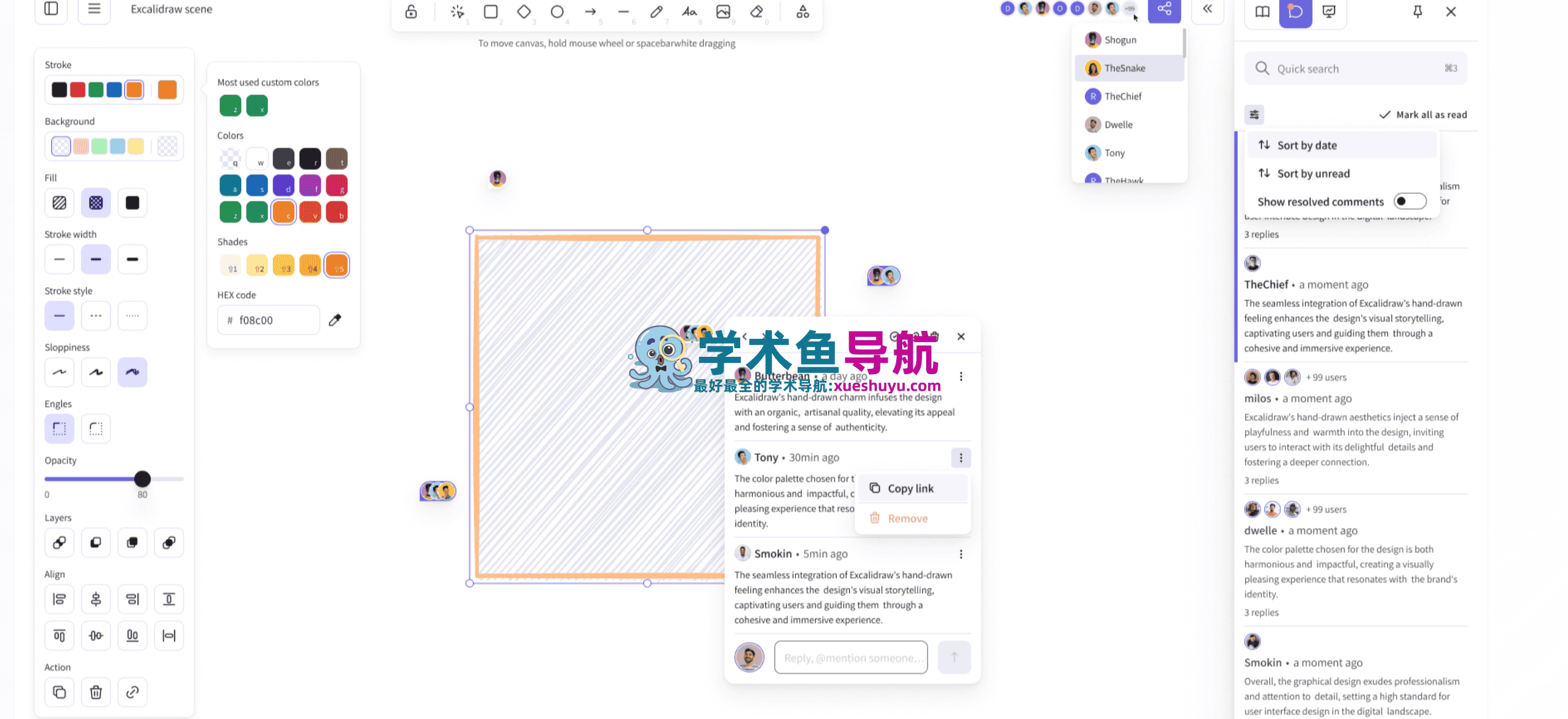Click the HEX code input field
This screenshot has height=719, width=1568.
pyautogui.click(x=268, y=320)
